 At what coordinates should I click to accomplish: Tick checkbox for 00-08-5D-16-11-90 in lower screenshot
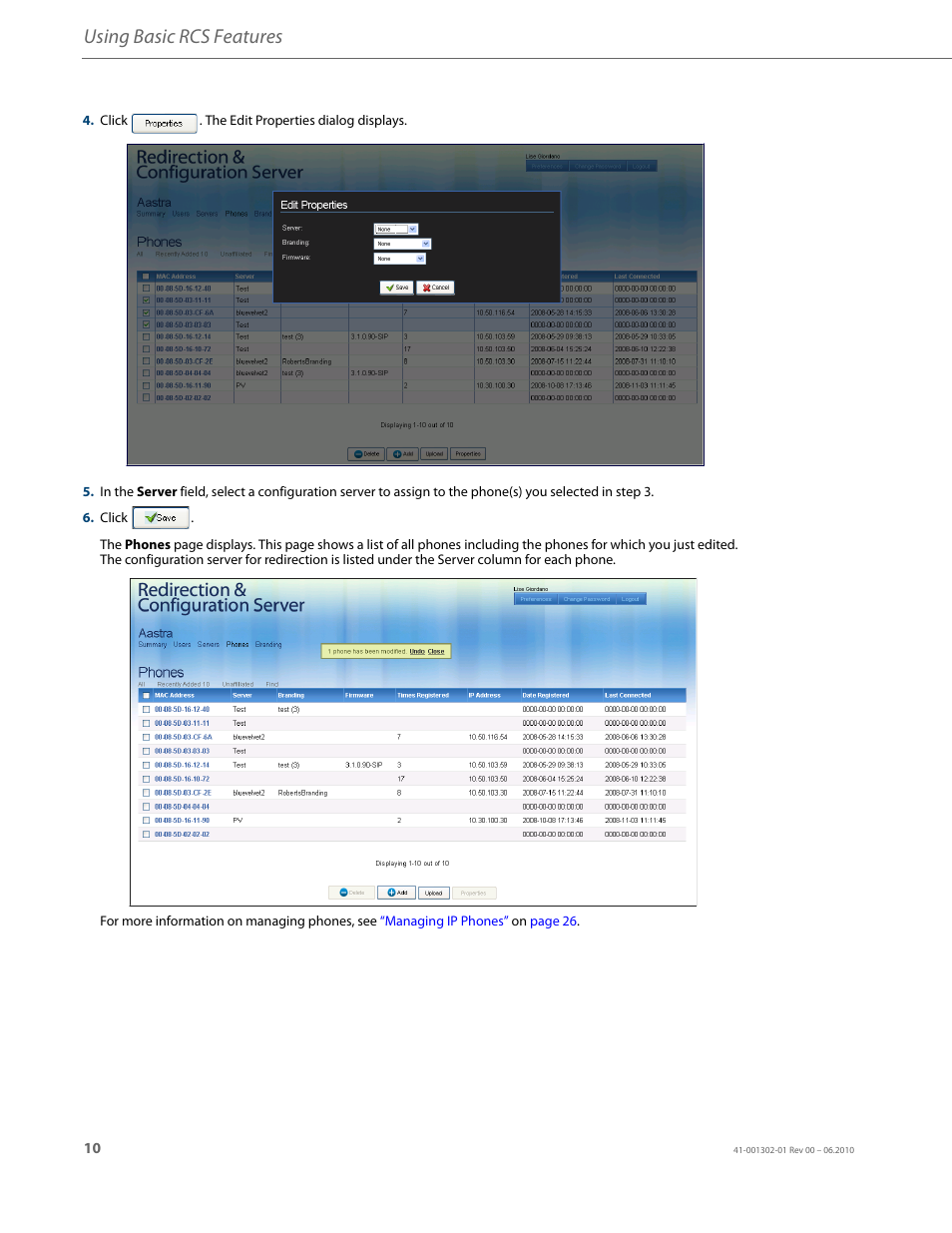[x=146, y=820]
